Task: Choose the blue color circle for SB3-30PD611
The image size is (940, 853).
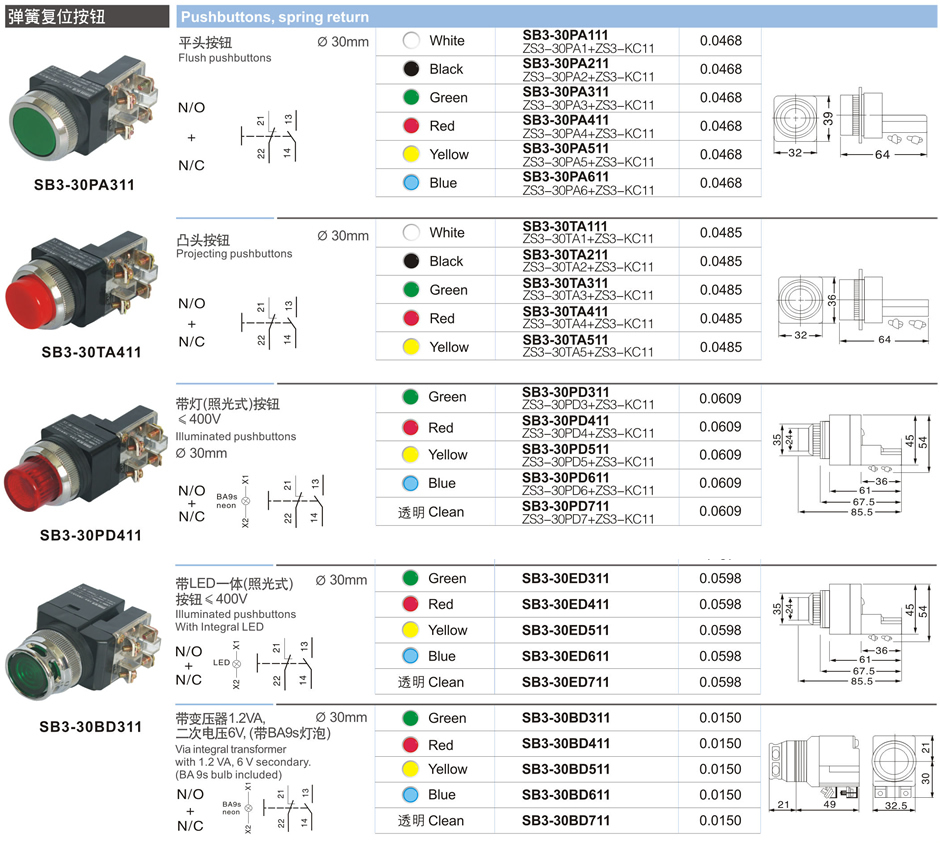Action: click(x=411, y=484)
